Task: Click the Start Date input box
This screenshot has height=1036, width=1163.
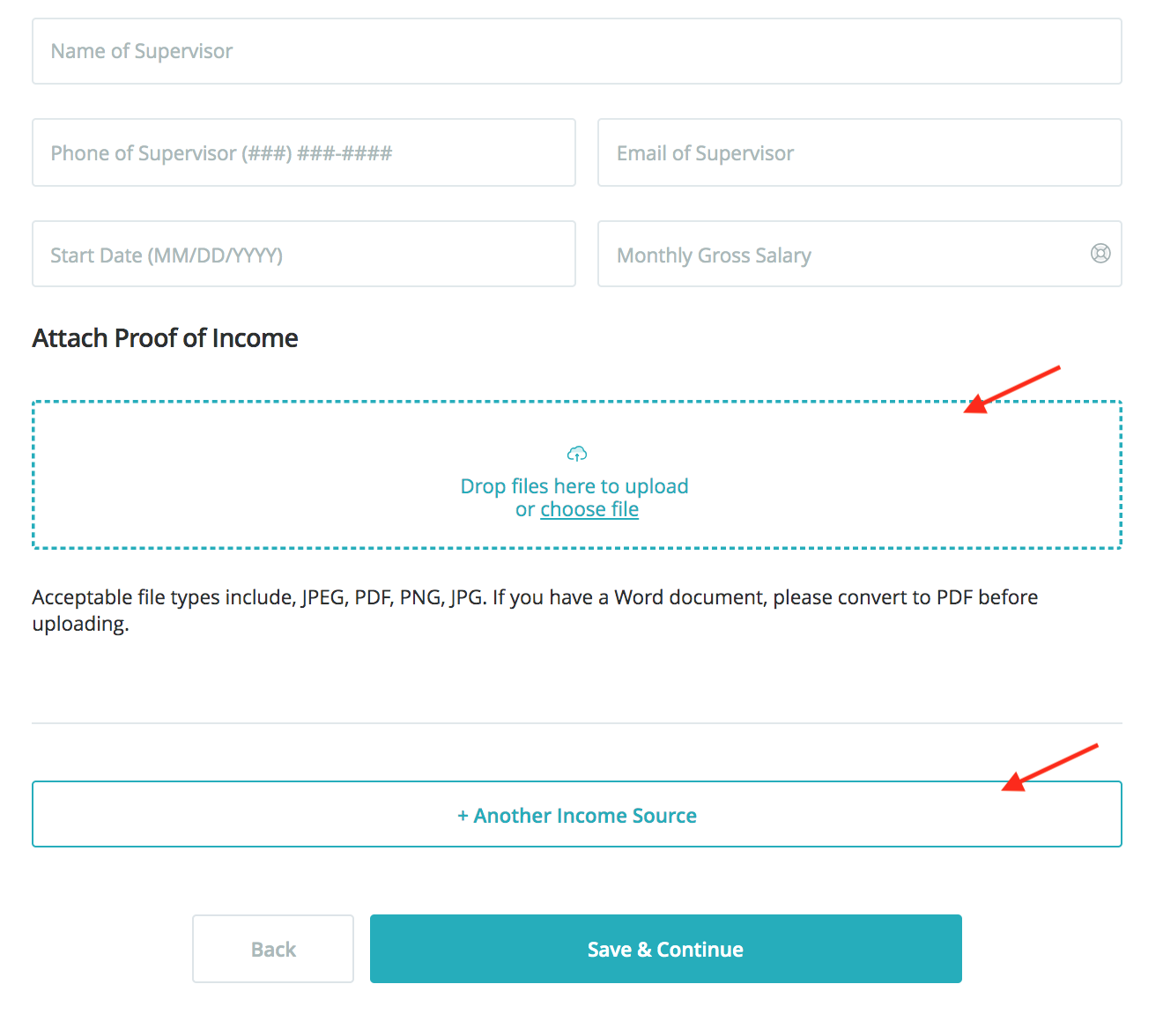Action: point(304,255)
